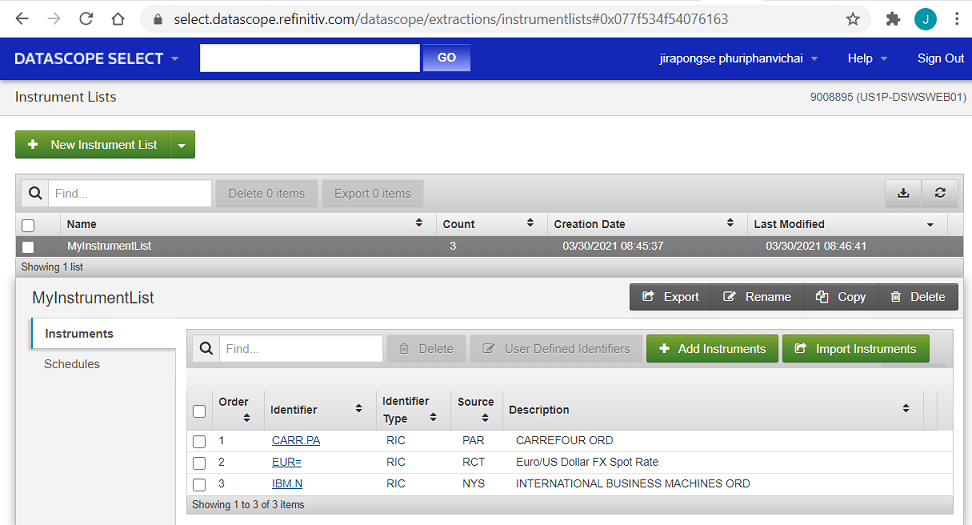Image resolution: width=972 pixels, height=525 pixels.
Task: Click the site lock icon in address bar
Action: point(158,19)
